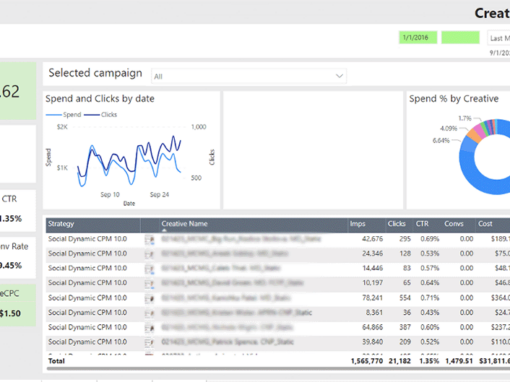
Task: Click the 6.64% donut label
Action: [x=441, y=141]
